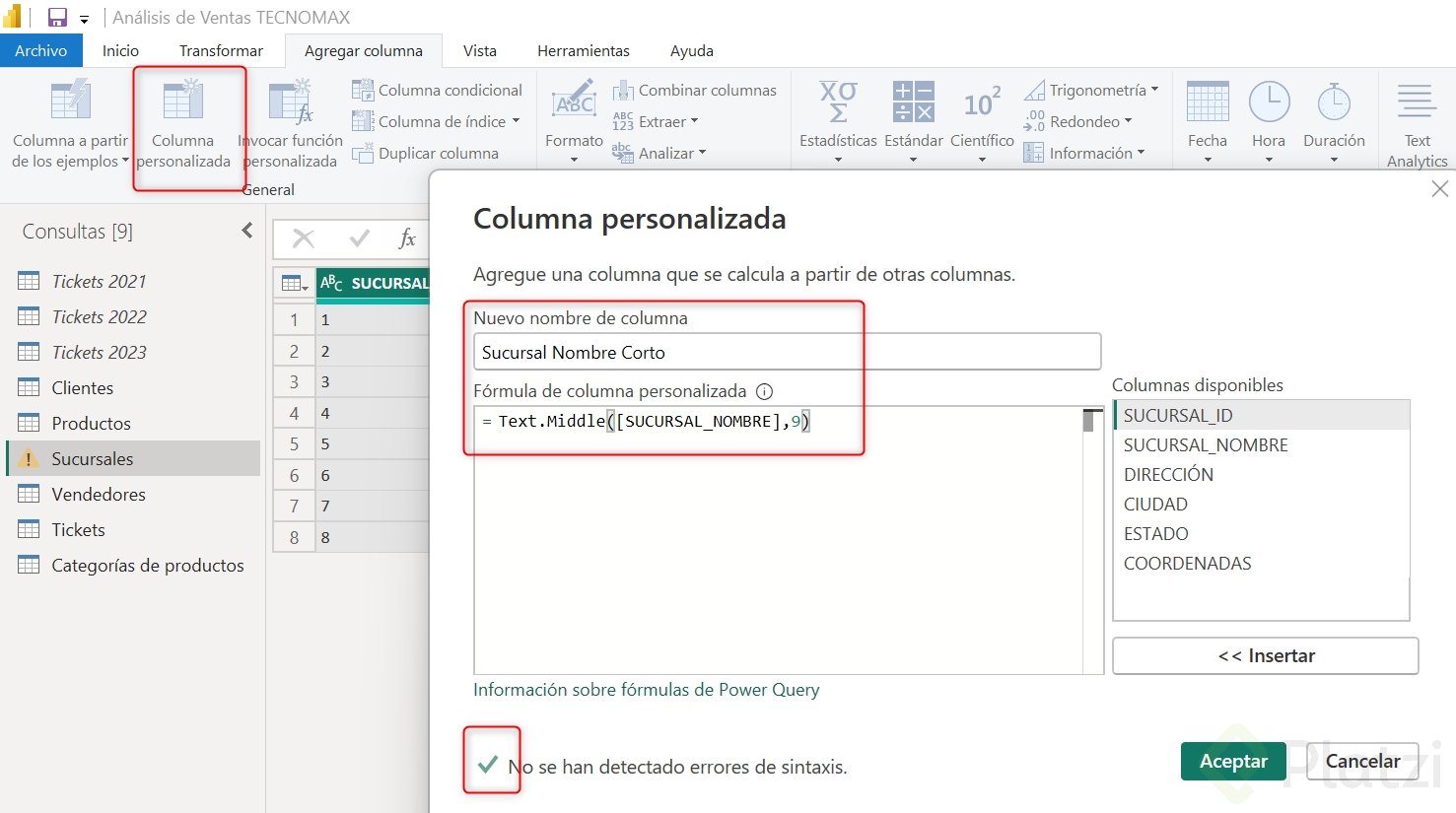Click the fx icon in the formula bar

[407, 238]
